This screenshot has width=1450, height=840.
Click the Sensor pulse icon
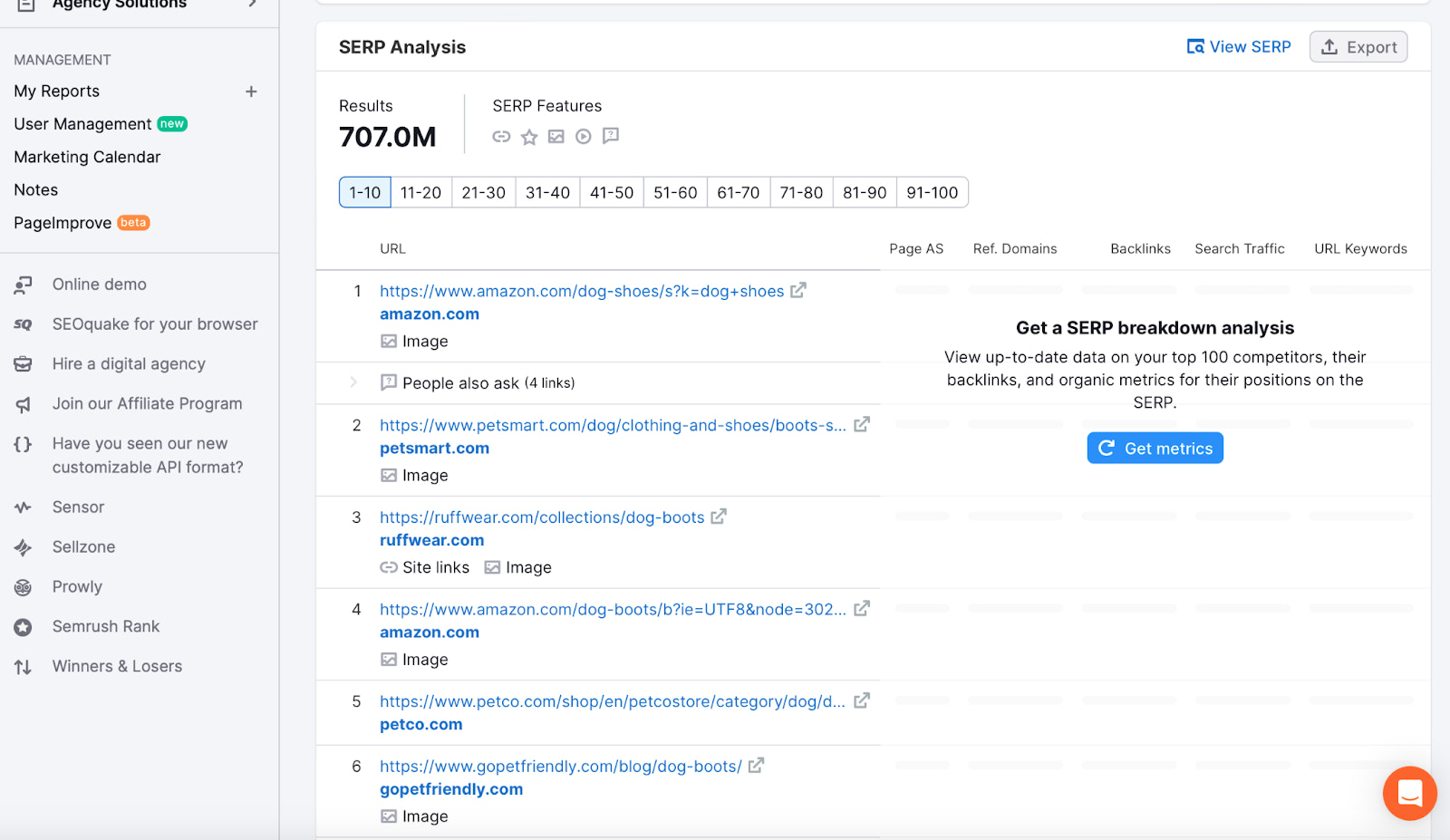[x=24, y=507]
